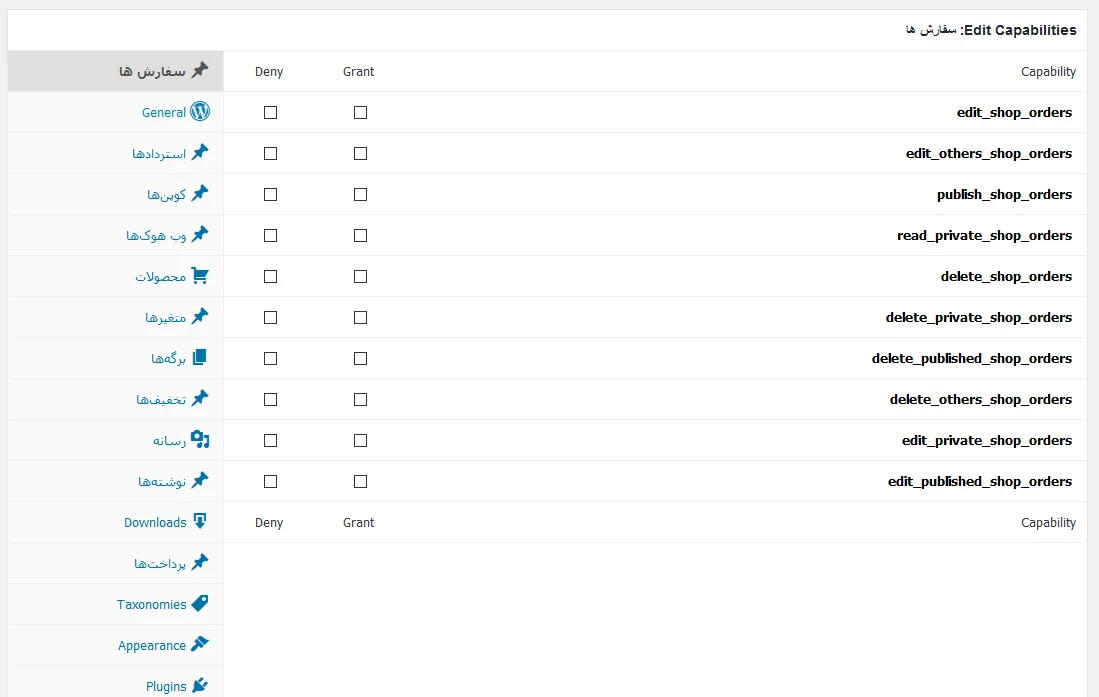Click the pin icon next to تخفیف‌ها
Viewport: 1099px width, 697px height.
pyautogui.click(x=200, y=398)
